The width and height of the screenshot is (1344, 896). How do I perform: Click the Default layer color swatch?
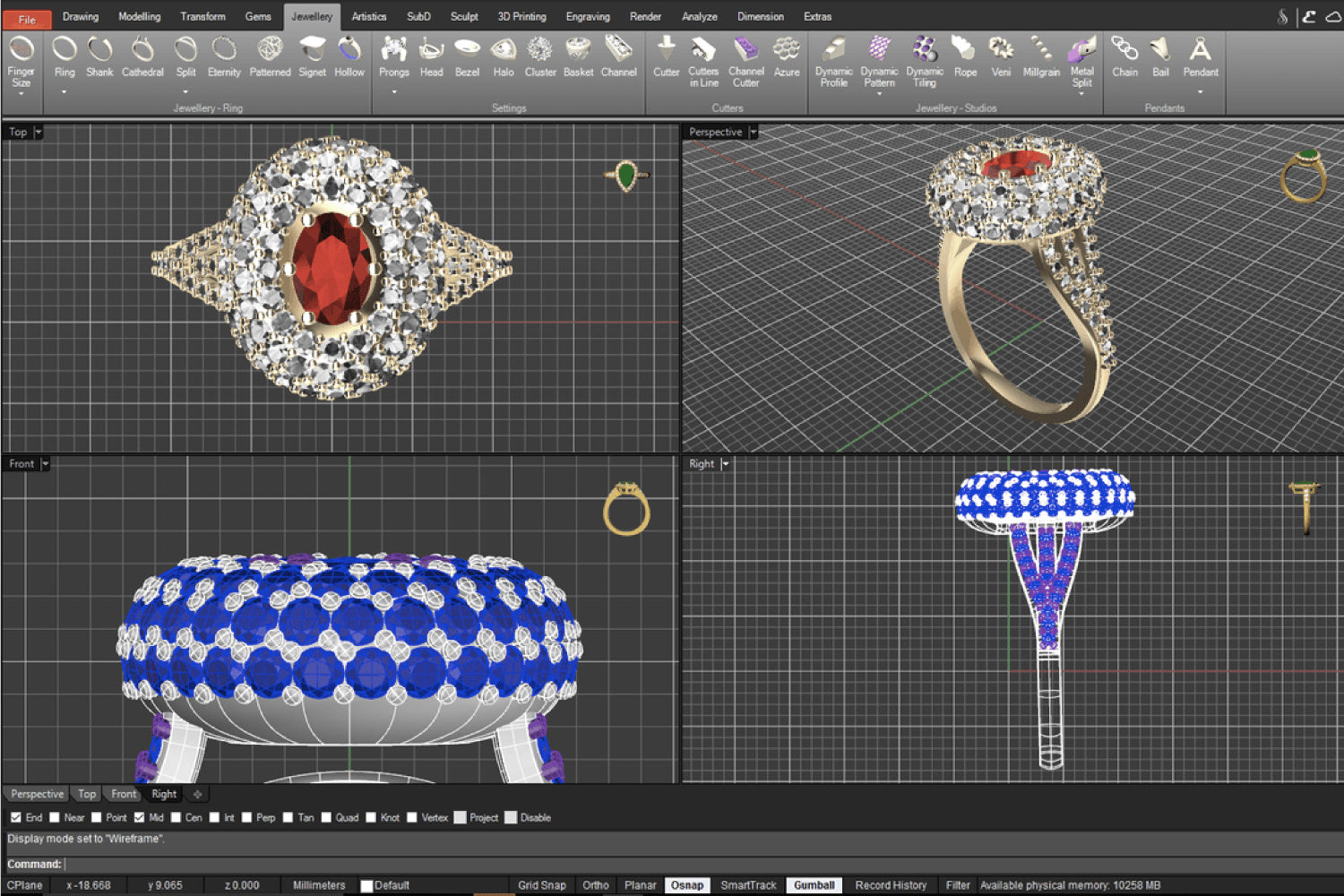point(366,885)
